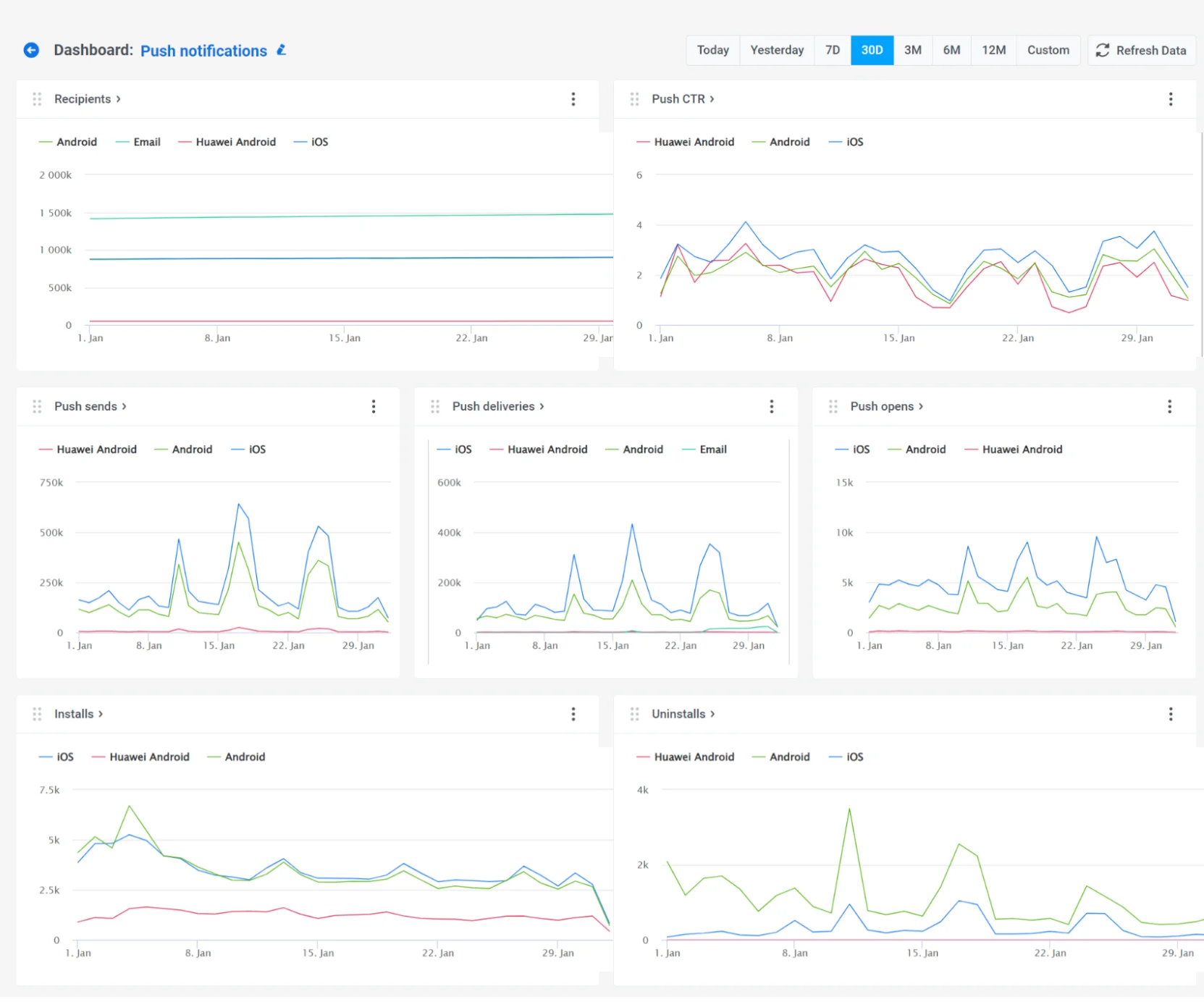
Task: Click the iOS peak in Push sends chart
Action: point(238,504)
